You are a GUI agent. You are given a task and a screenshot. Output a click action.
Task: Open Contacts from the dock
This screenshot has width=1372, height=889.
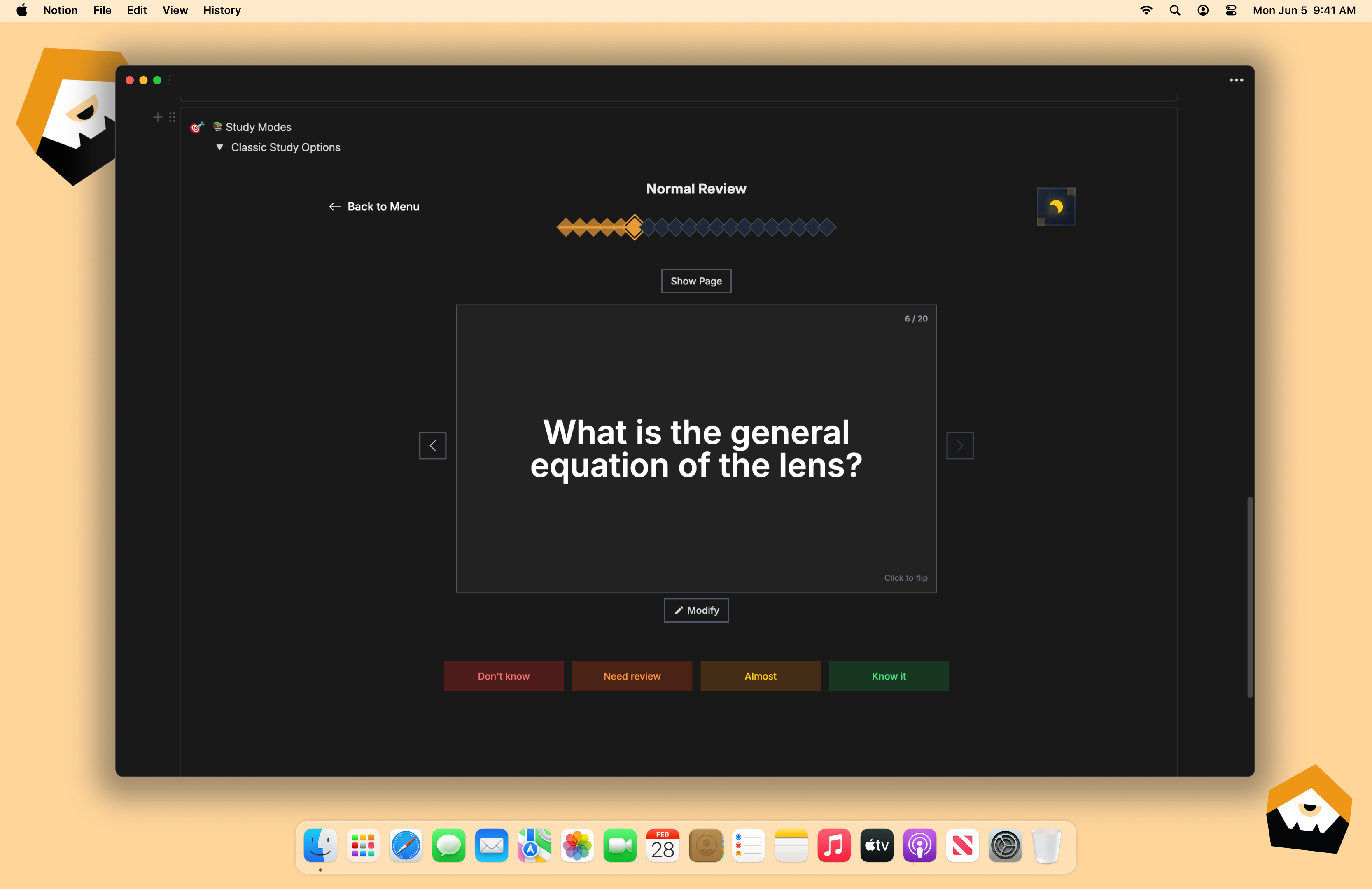[x=706, y=845]
